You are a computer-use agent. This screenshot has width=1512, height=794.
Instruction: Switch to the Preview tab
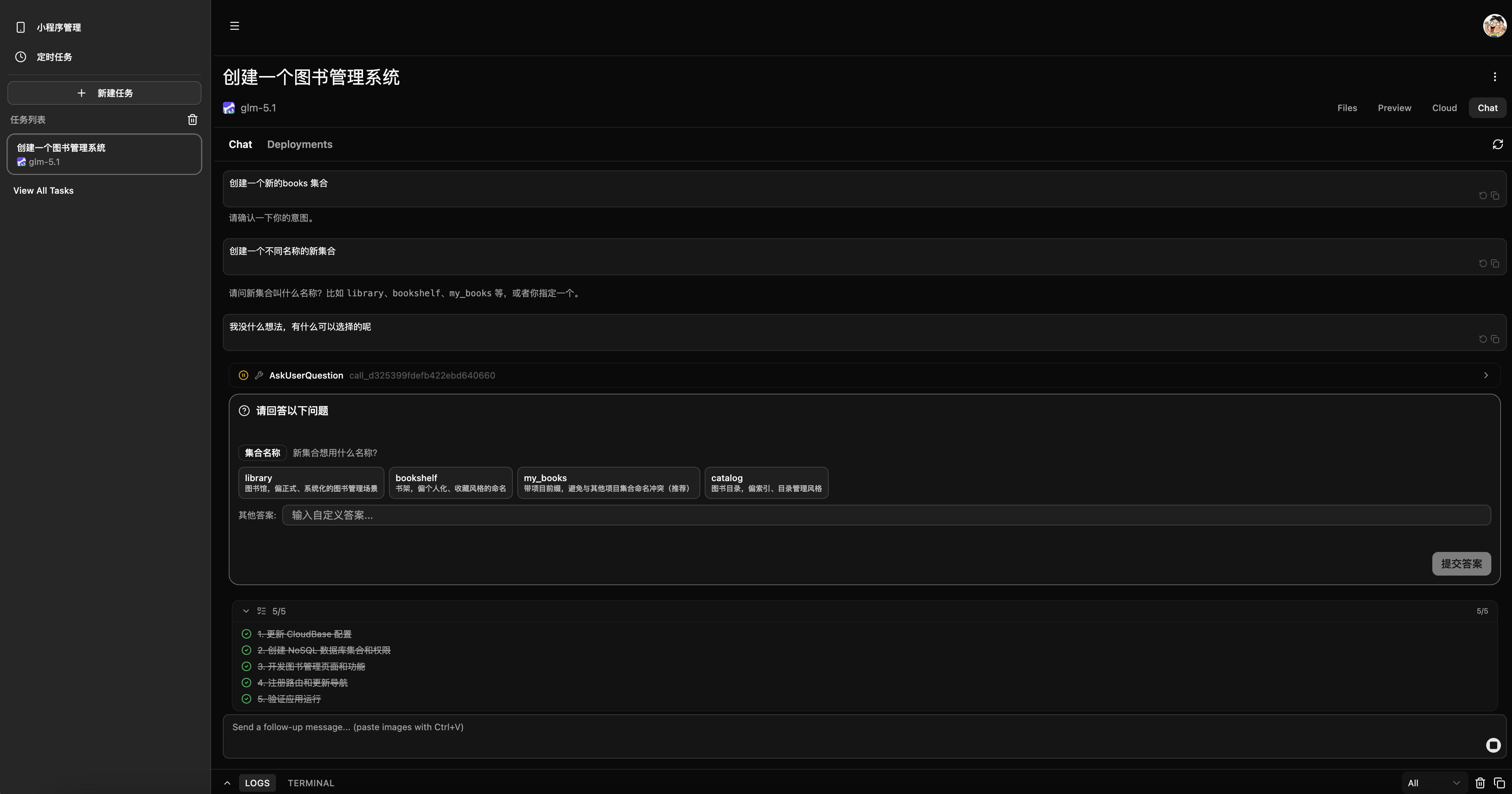click(x=1395, y=108)
